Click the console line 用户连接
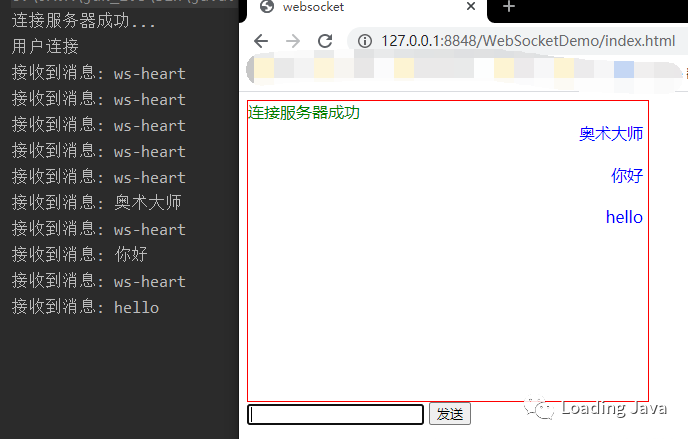 45,46
